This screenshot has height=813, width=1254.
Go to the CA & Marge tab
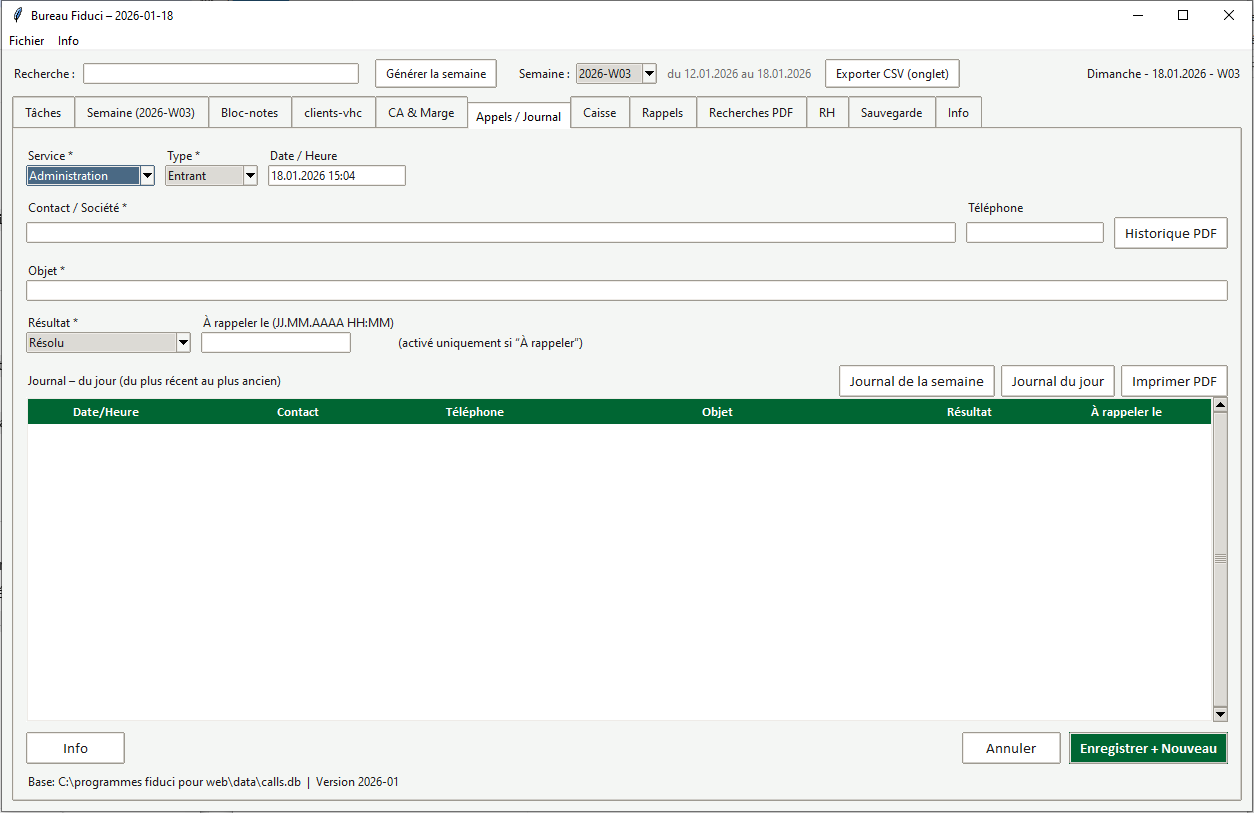pyautogui.click(x=421, y=113)
